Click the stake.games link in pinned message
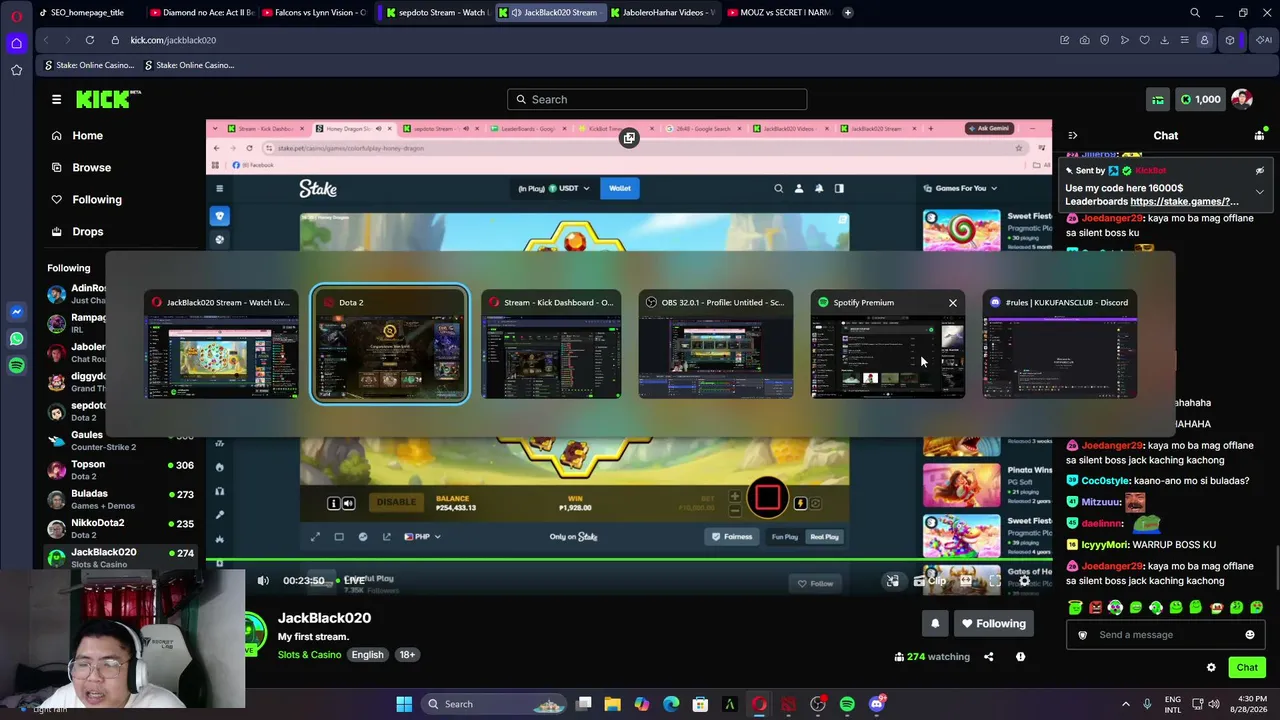Image resolution: width=1280 pixels, height=720 pixels. coord(1184,201)
